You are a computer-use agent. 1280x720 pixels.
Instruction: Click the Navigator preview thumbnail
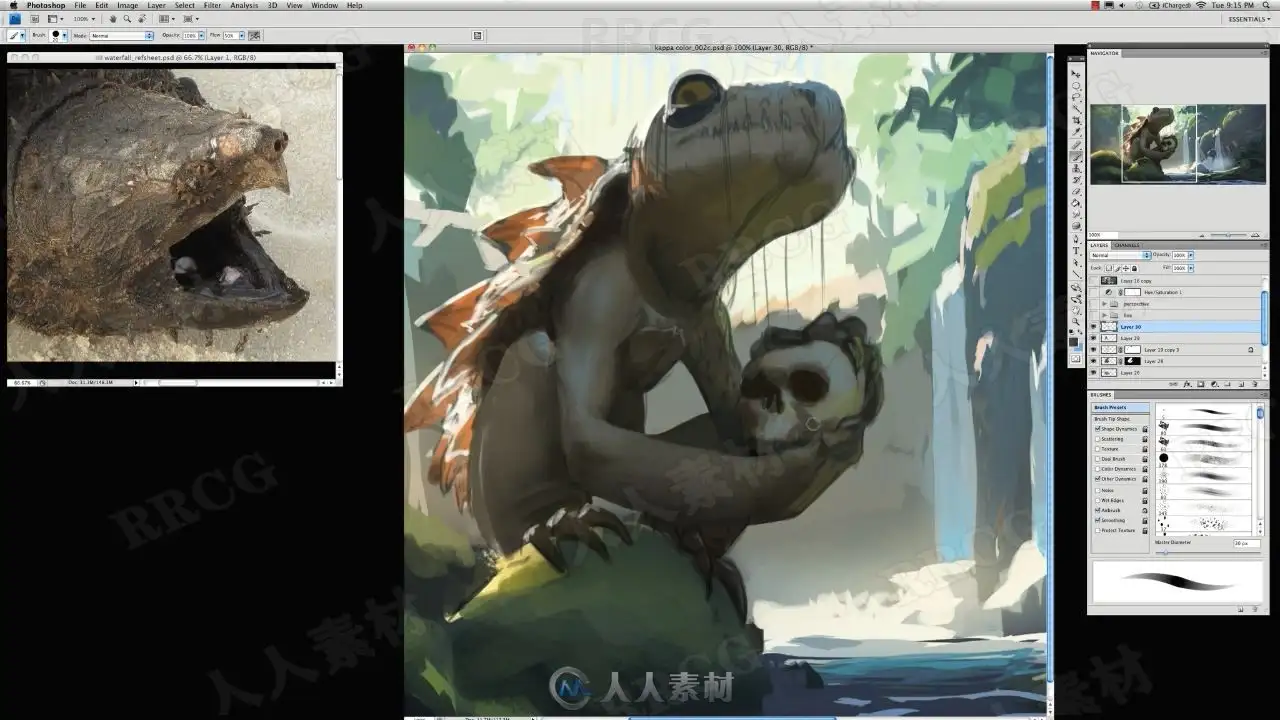click(x=1177, y=144)
